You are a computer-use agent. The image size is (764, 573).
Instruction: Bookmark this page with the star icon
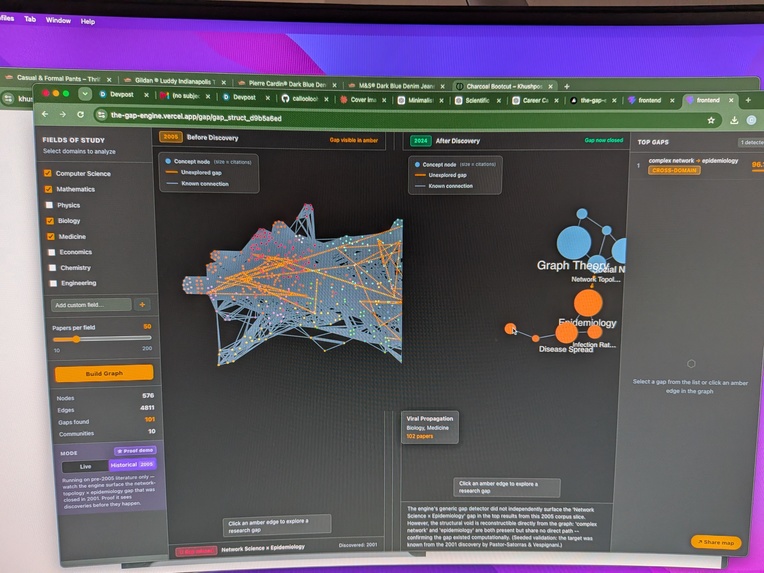coord(711,120)
